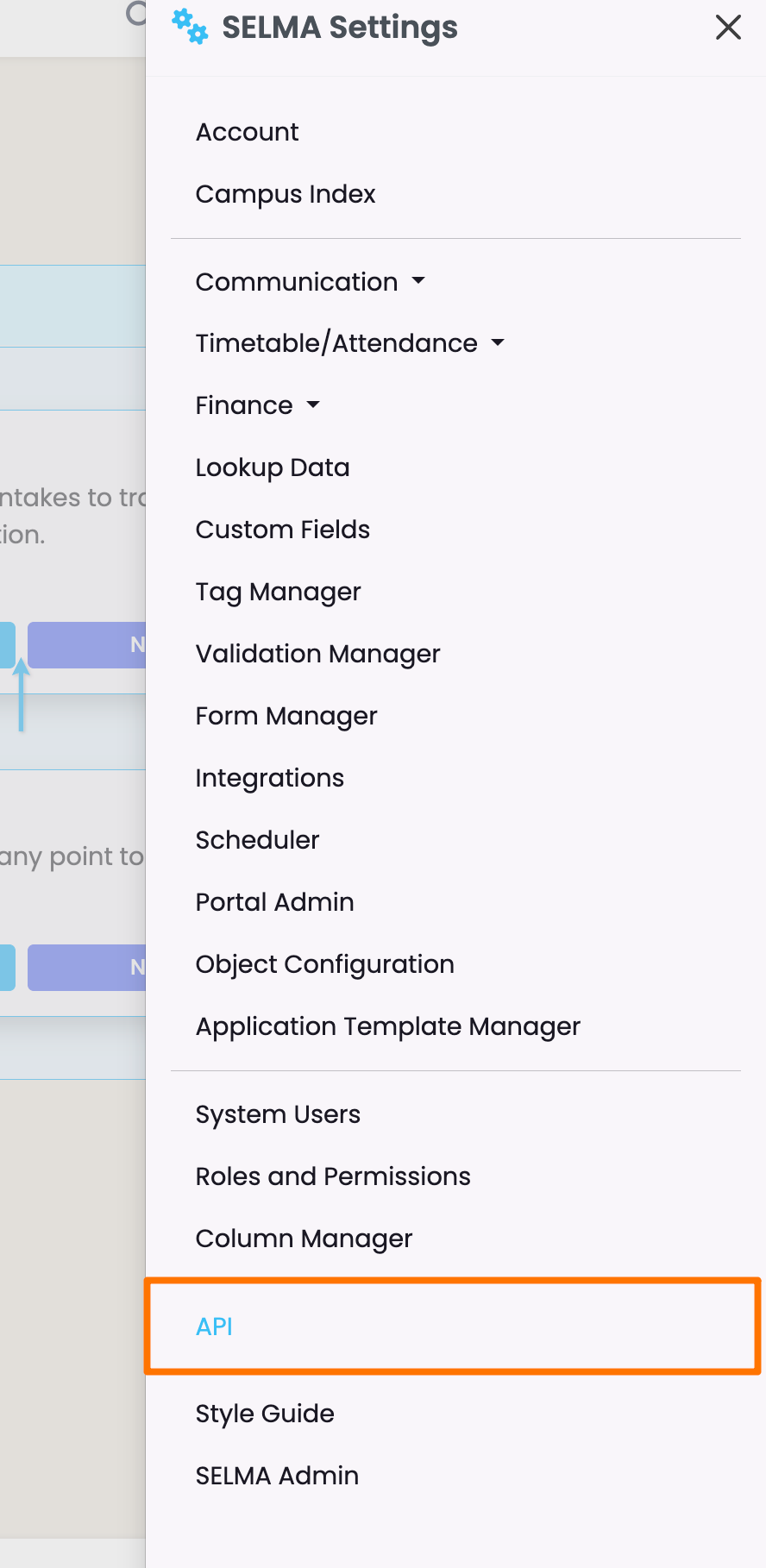Expand the Communication dropdown
This screenshot has width=766, height=1568.
pyautogui.click(x=310, y=282)
